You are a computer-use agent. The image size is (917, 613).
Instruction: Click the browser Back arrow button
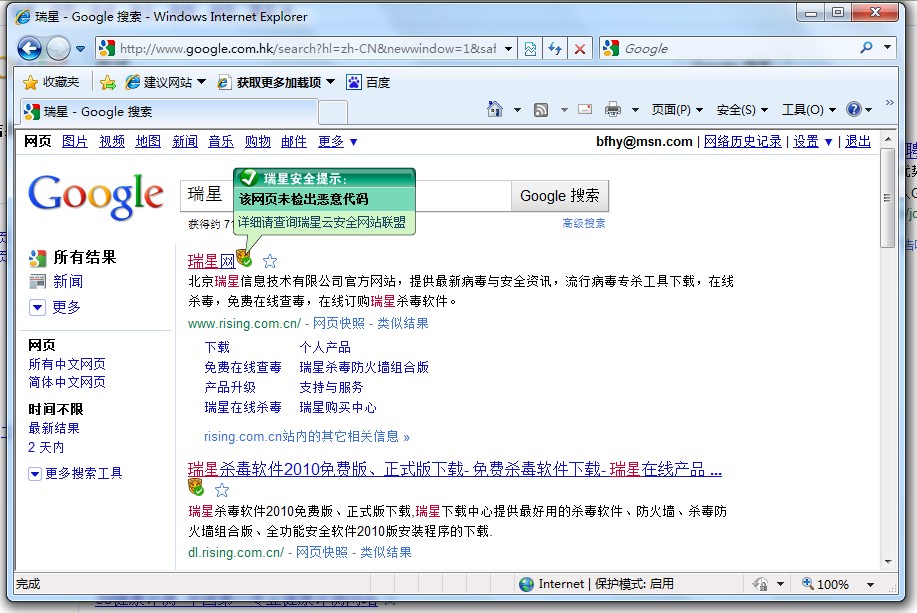point(29,49)
